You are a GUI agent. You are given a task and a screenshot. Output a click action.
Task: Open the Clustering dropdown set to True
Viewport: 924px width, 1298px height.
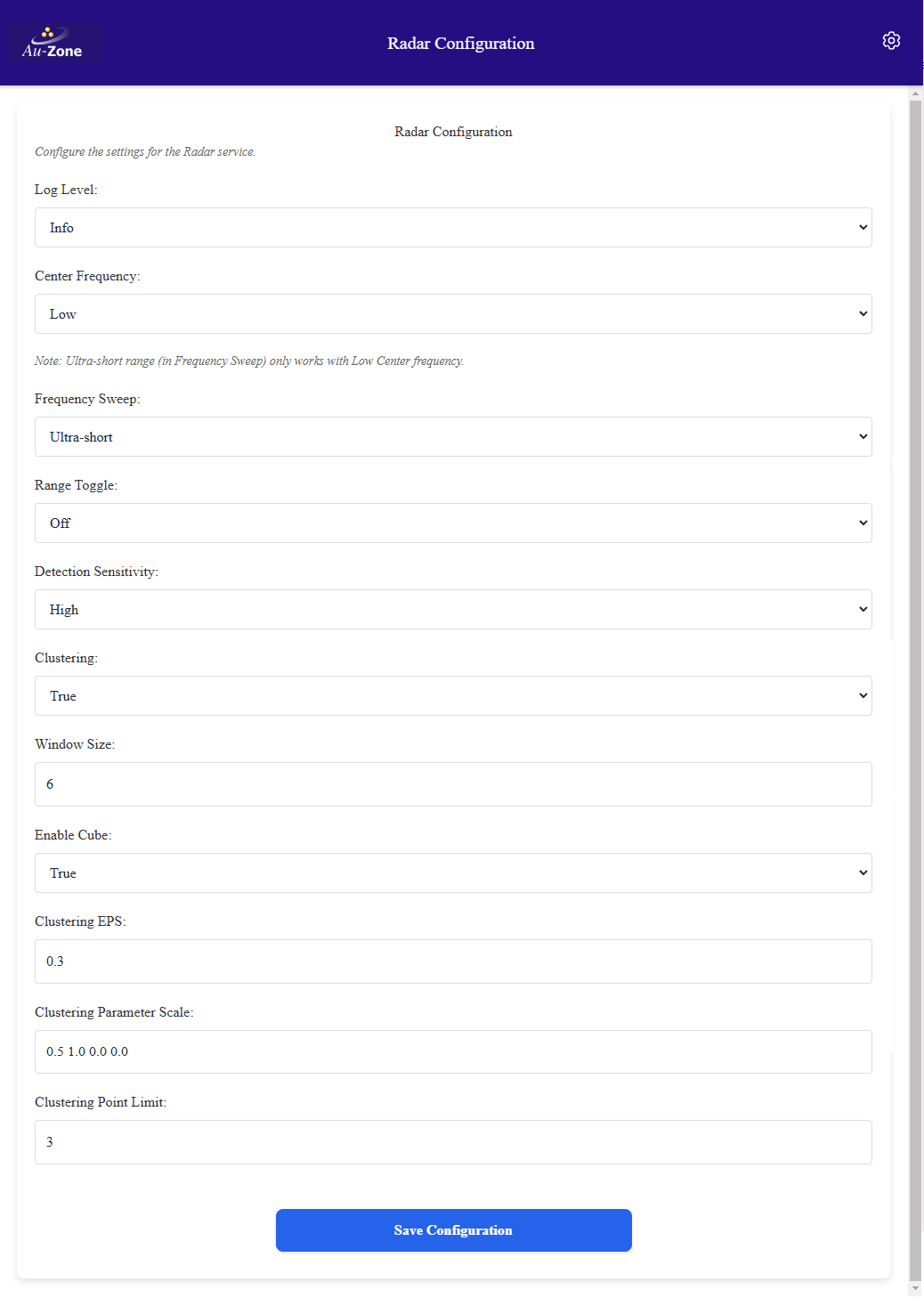(453, 695)
